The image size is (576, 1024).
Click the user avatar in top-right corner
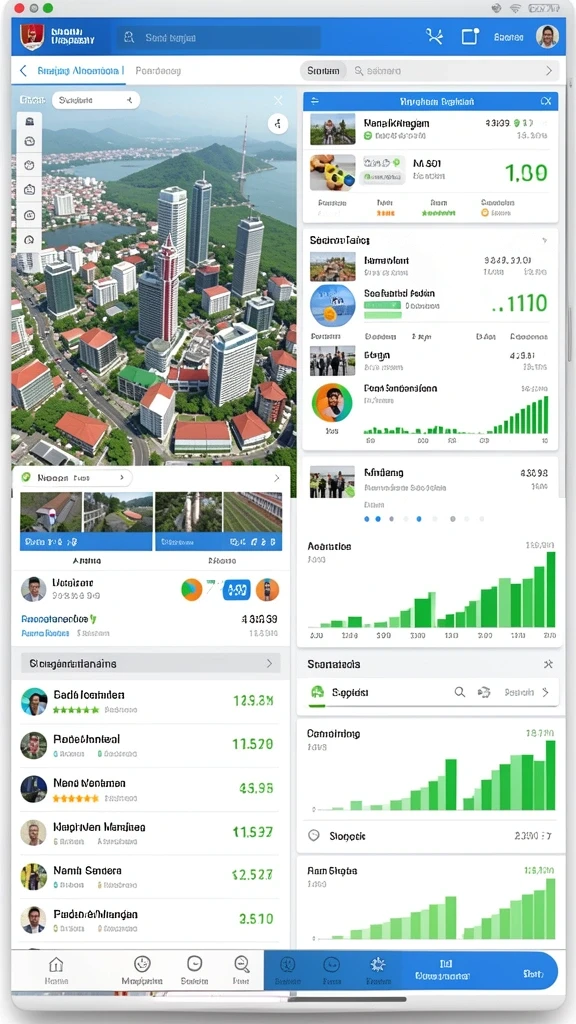[547, 37]
